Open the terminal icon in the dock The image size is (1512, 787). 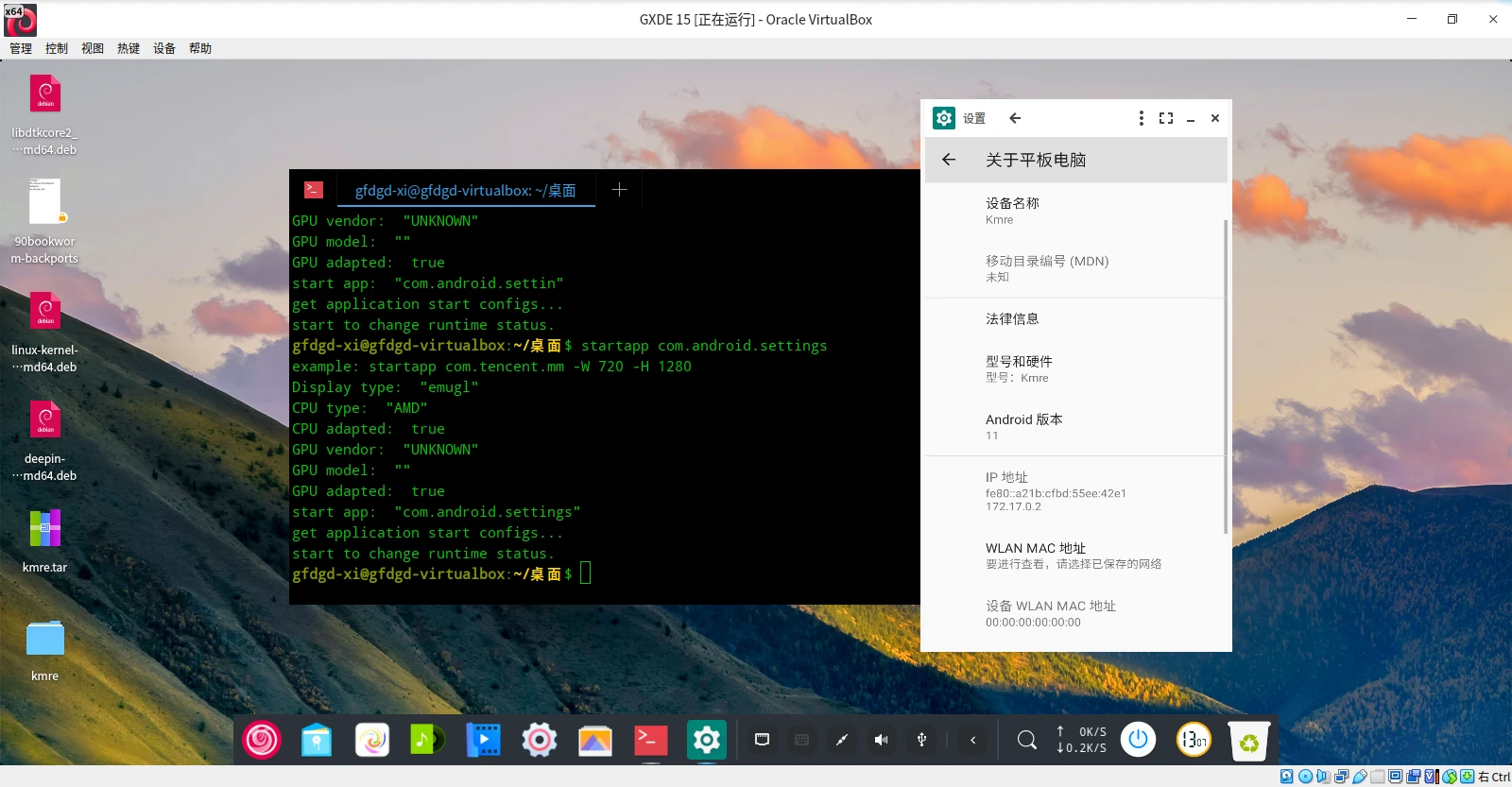tap(650, 740)
